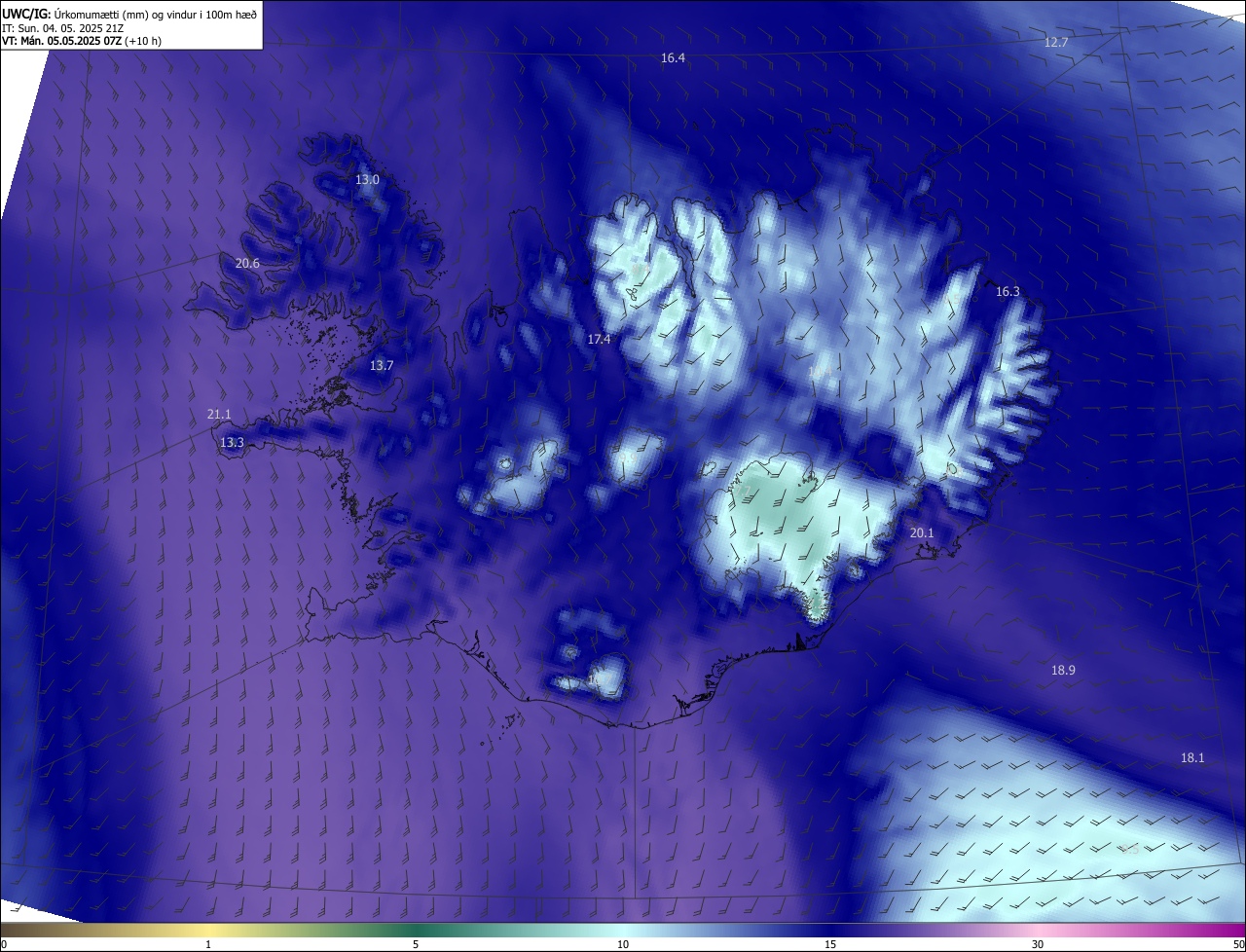Click the map value 21.1
Image resolution: width=1246 pixels, height=952 pixels.
(x=219, y=415)
